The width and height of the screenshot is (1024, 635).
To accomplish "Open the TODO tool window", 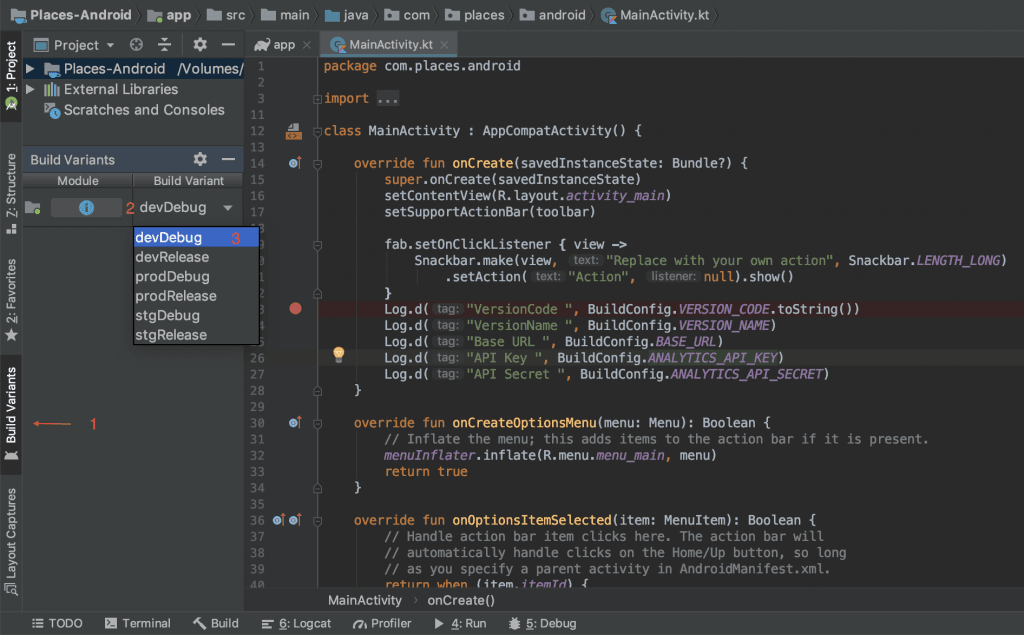I will [x=57, y=623].
